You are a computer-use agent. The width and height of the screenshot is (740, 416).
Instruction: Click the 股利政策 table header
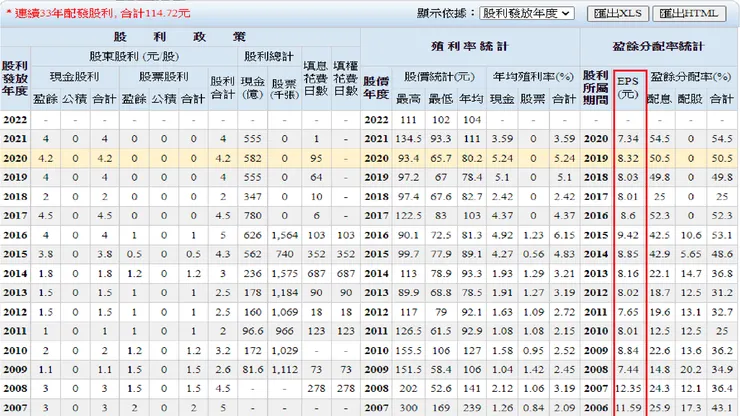coord(180,37)
